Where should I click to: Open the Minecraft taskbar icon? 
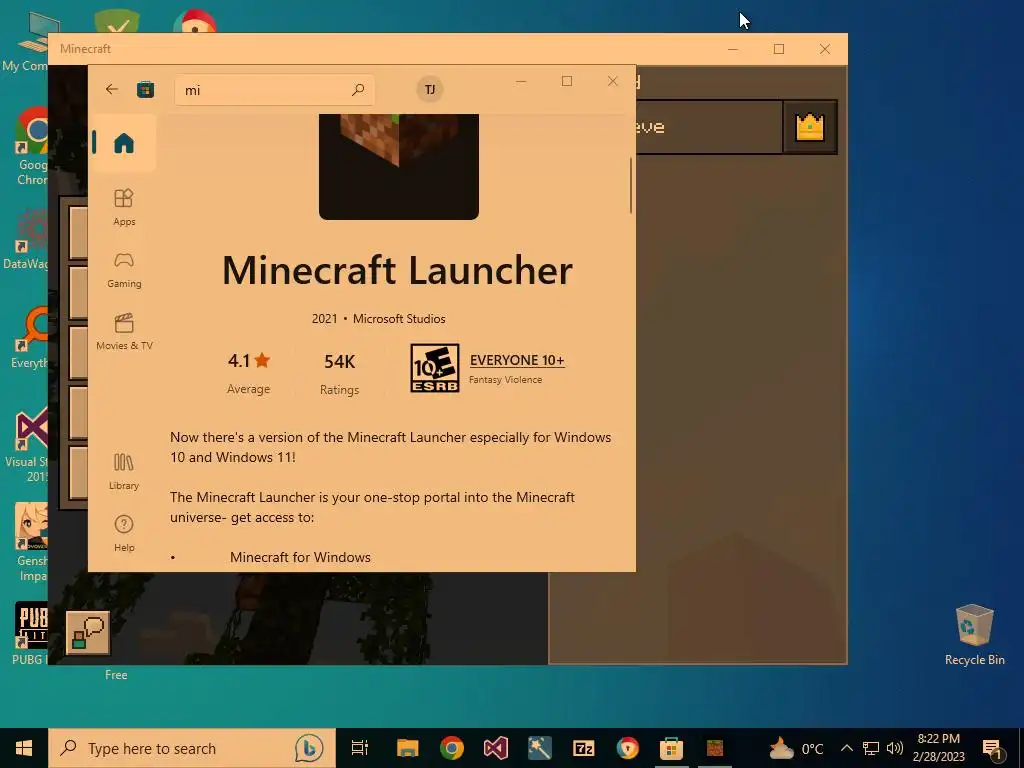click(x=714, y=748)
